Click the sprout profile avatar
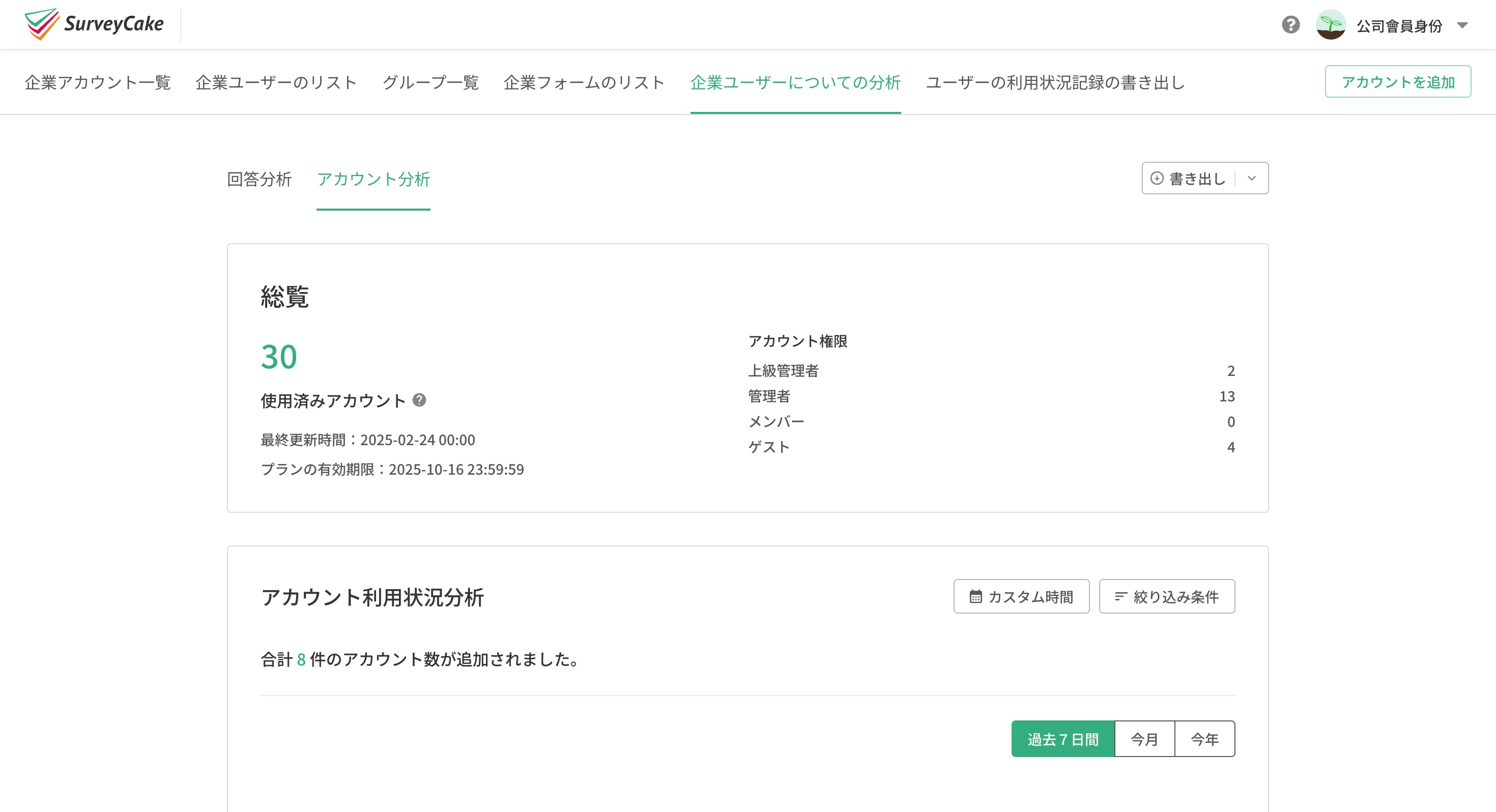 point(1331,24)
